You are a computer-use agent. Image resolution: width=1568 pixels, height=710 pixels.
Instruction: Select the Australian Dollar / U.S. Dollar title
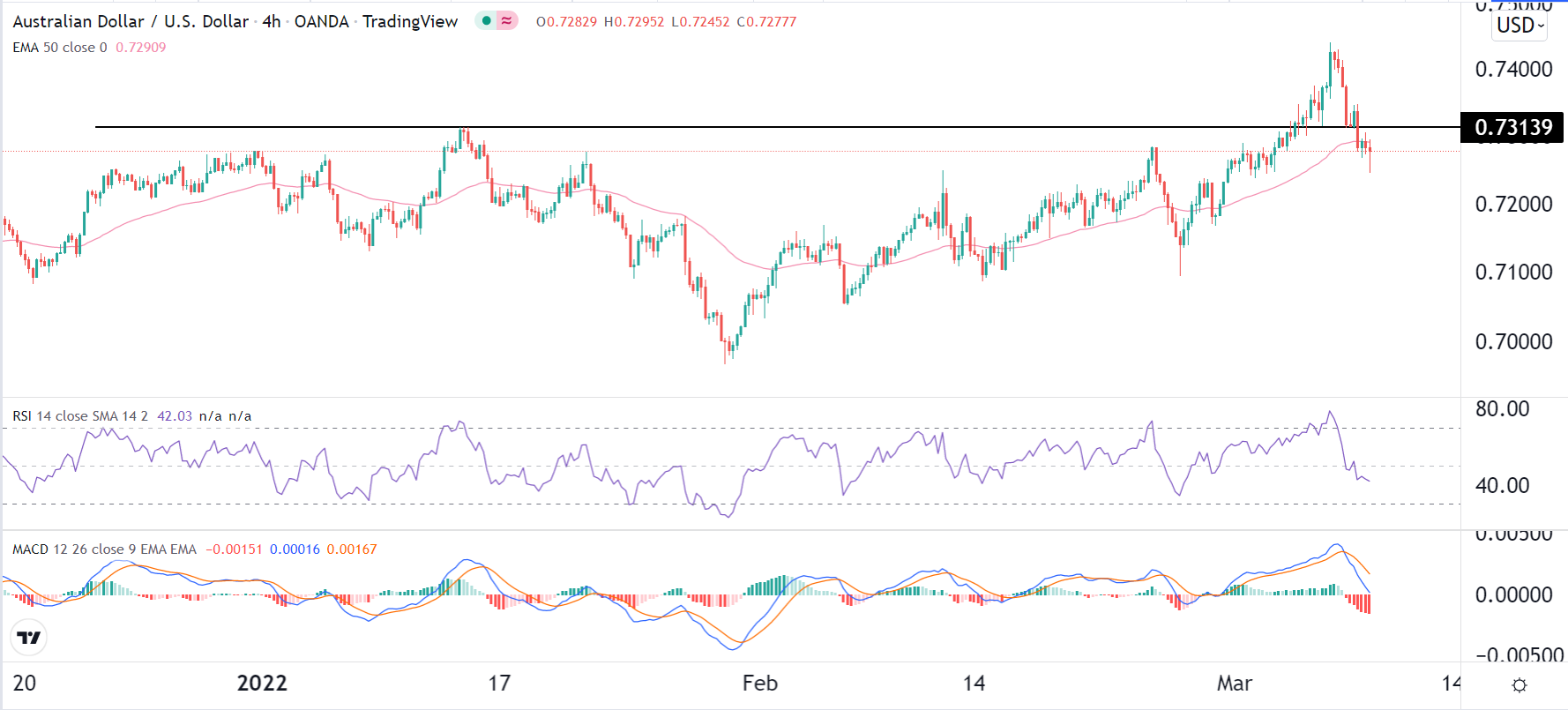click(x=131, y=21)
